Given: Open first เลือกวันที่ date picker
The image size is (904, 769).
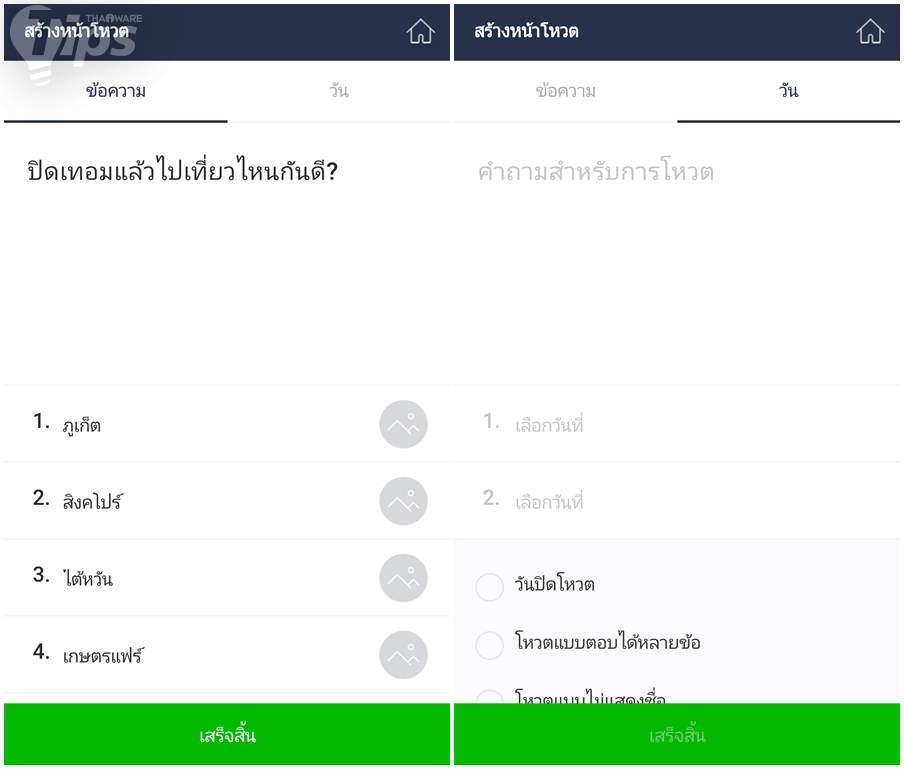Looking at the screenshot, I should coord(677,424).
